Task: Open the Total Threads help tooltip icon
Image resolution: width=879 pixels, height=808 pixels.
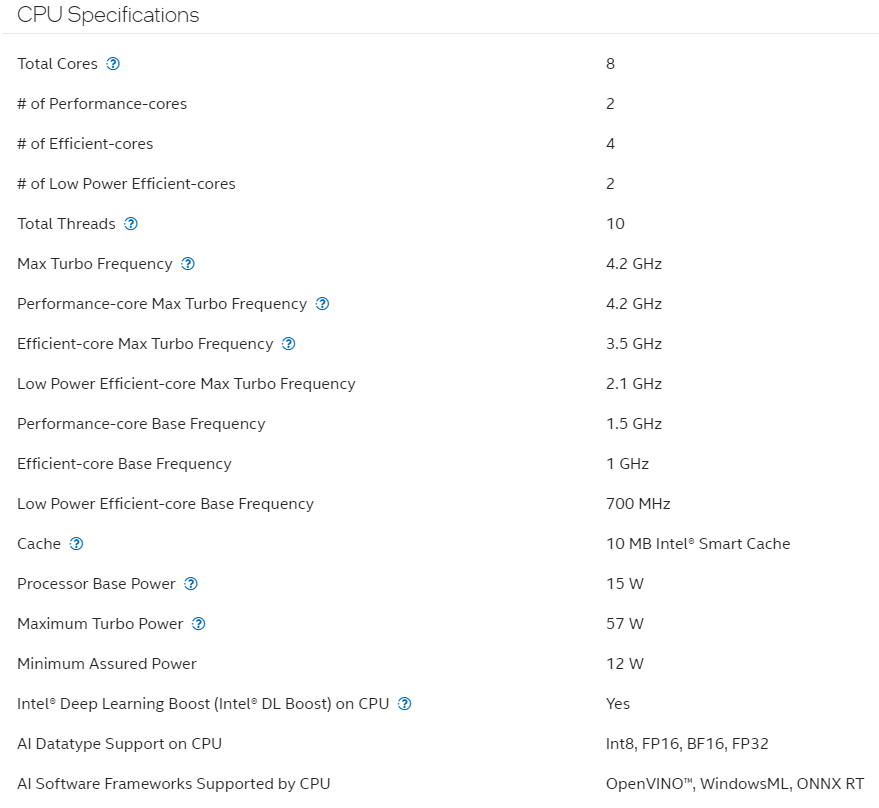Action: [x=131, y=224]
